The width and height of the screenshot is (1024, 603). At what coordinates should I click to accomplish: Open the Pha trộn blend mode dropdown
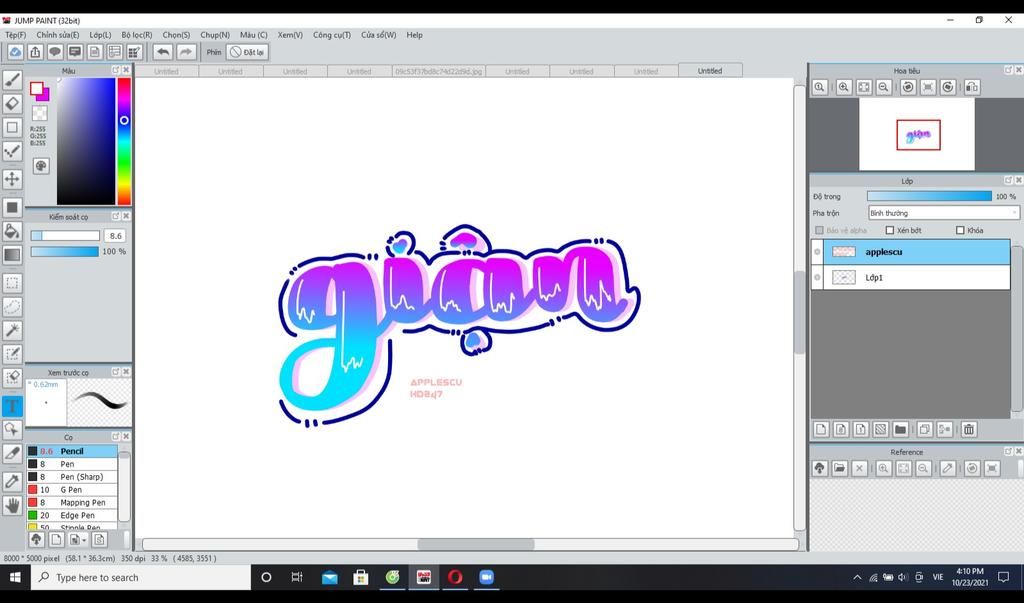(943, 213)
